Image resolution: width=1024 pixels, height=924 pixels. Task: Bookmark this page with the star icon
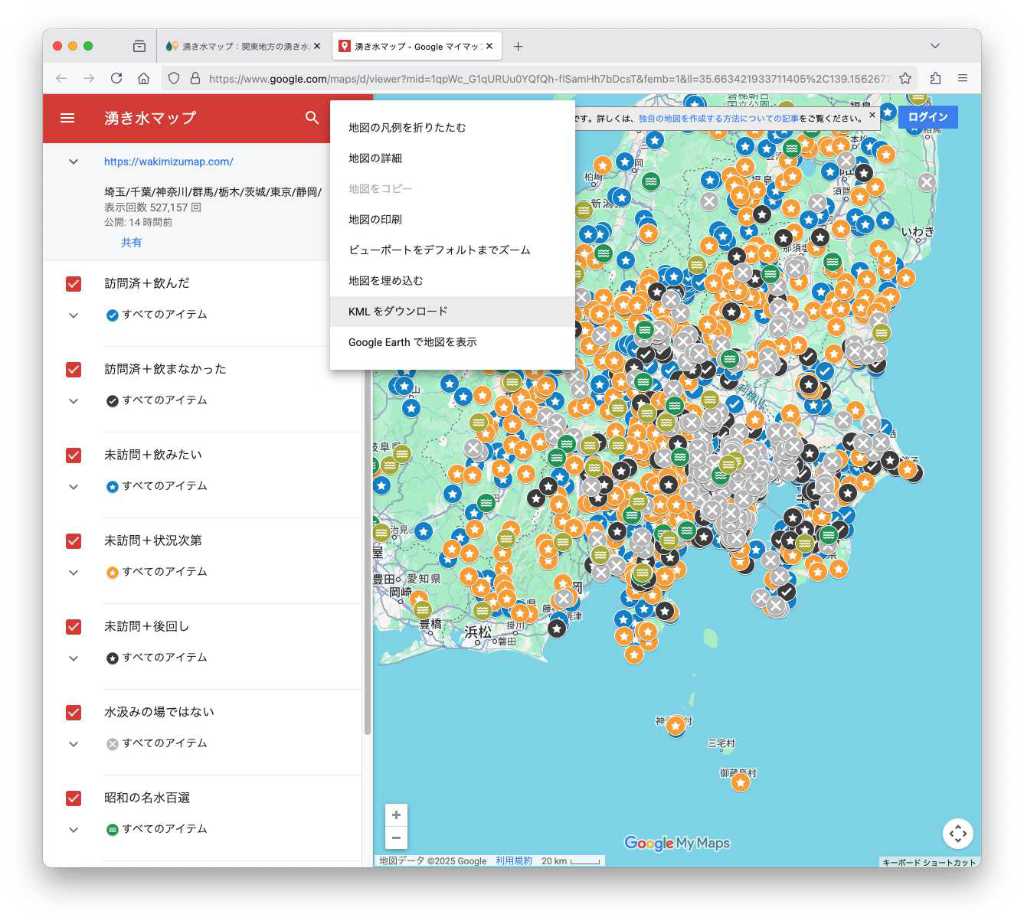905,78
